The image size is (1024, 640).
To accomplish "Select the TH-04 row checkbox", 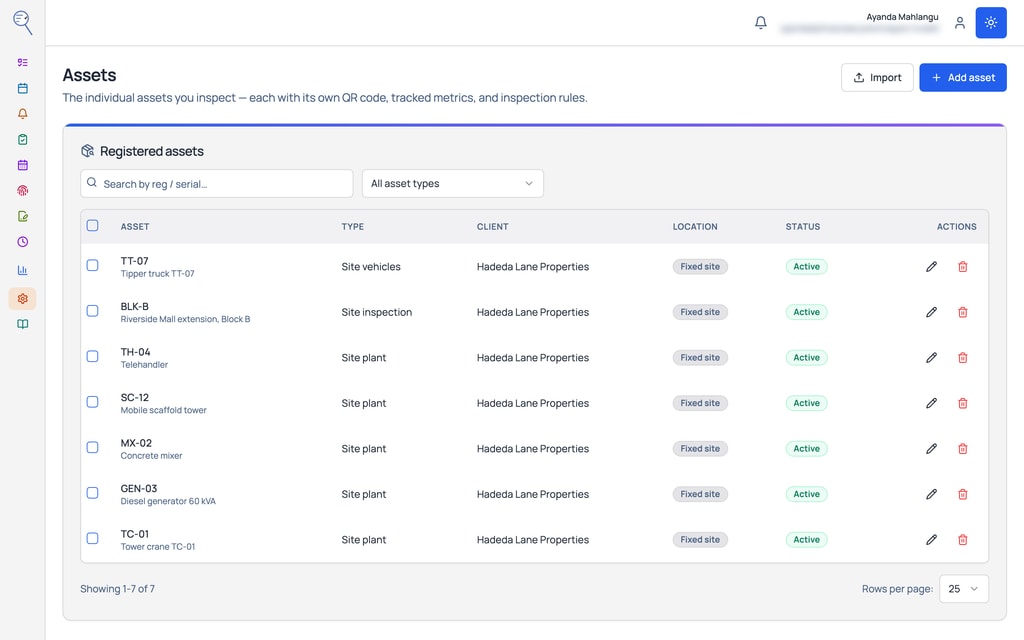I will (93, 357).
